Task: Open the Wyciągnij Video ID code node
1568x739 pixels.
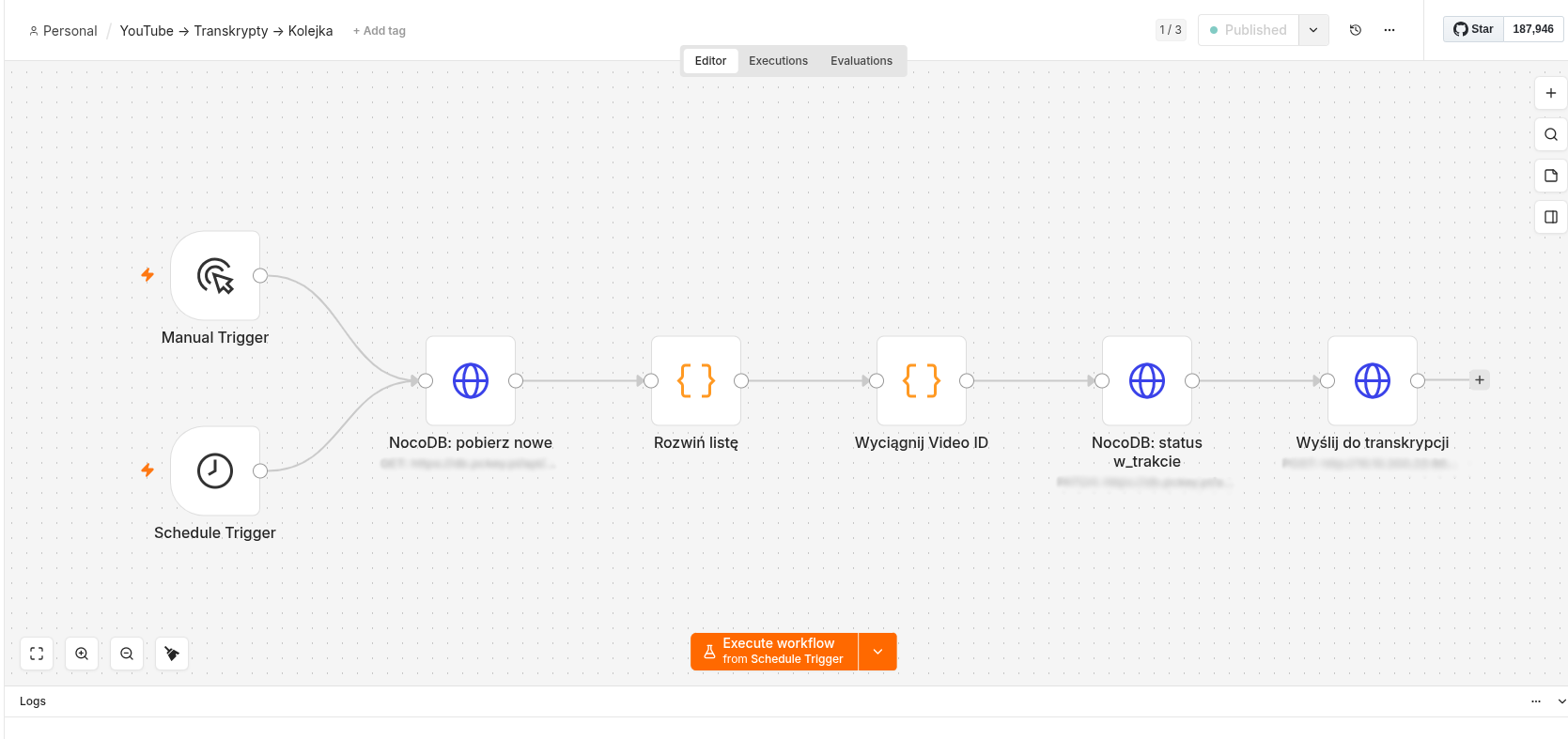Action: (x=922, y=381)
